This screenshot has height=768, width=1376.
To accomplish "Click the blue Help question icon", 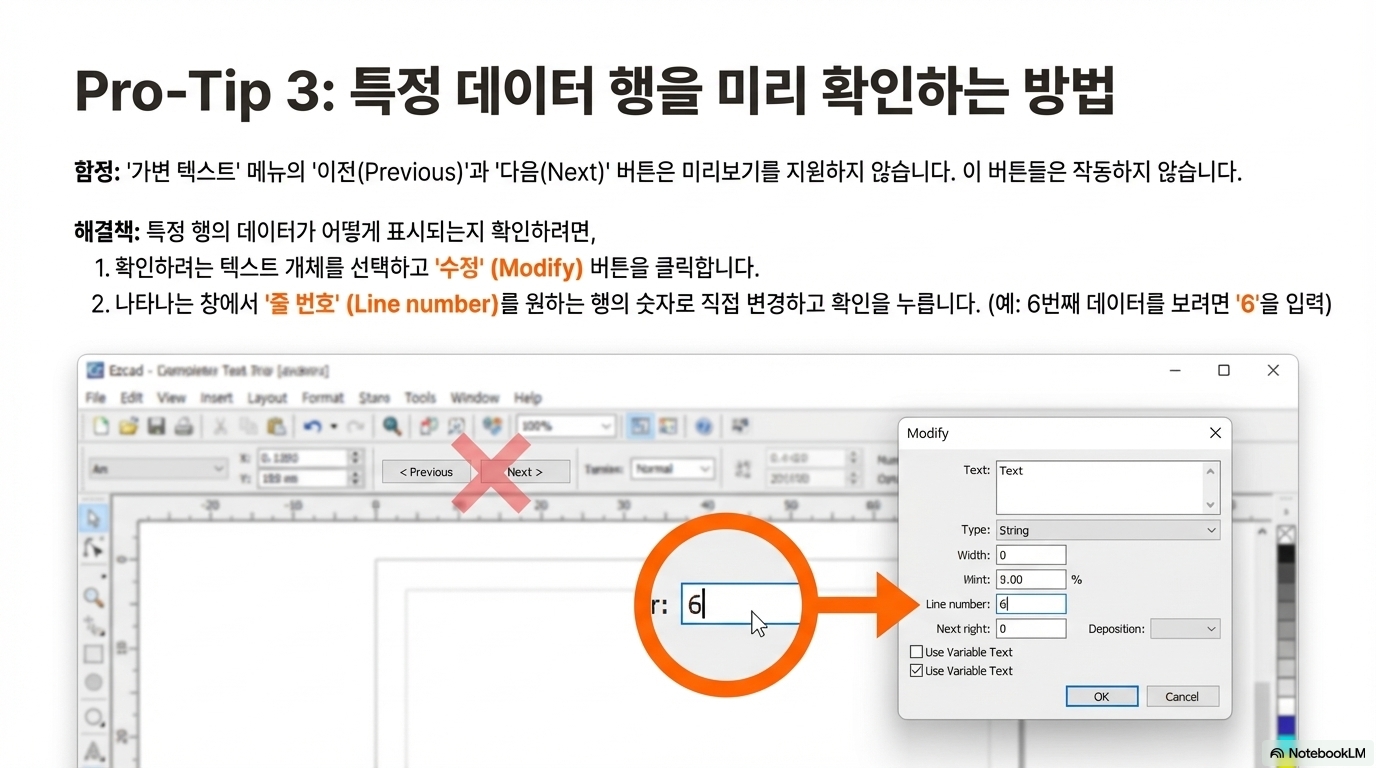I will coord(704,427).
